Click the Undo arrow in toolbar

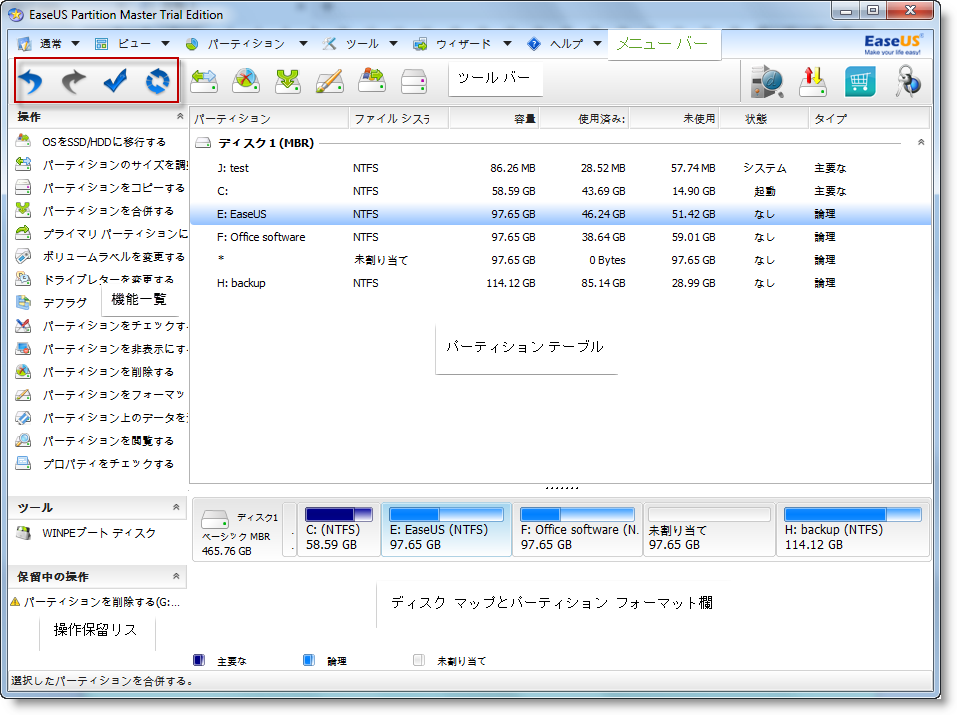(x=33, y=82)
